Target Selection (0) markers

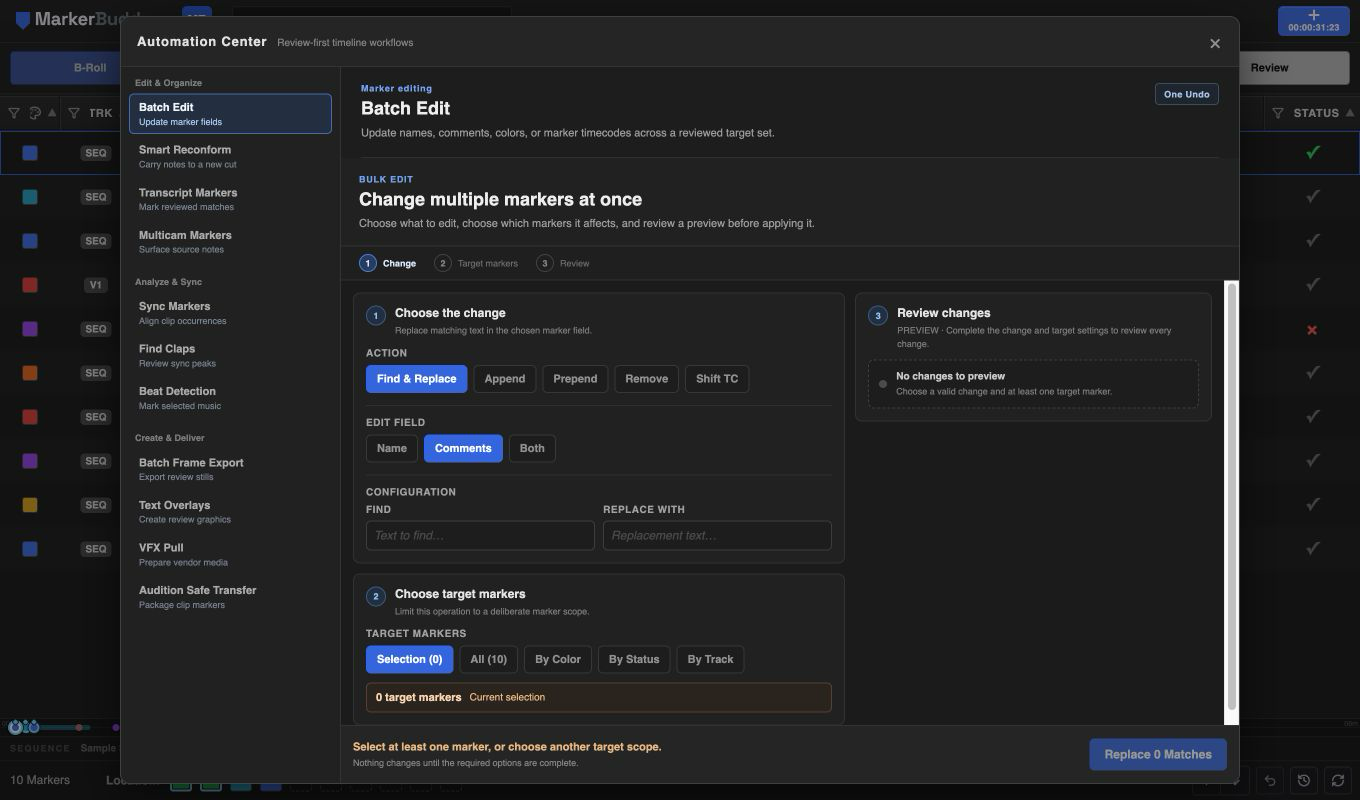pos(409,659)
